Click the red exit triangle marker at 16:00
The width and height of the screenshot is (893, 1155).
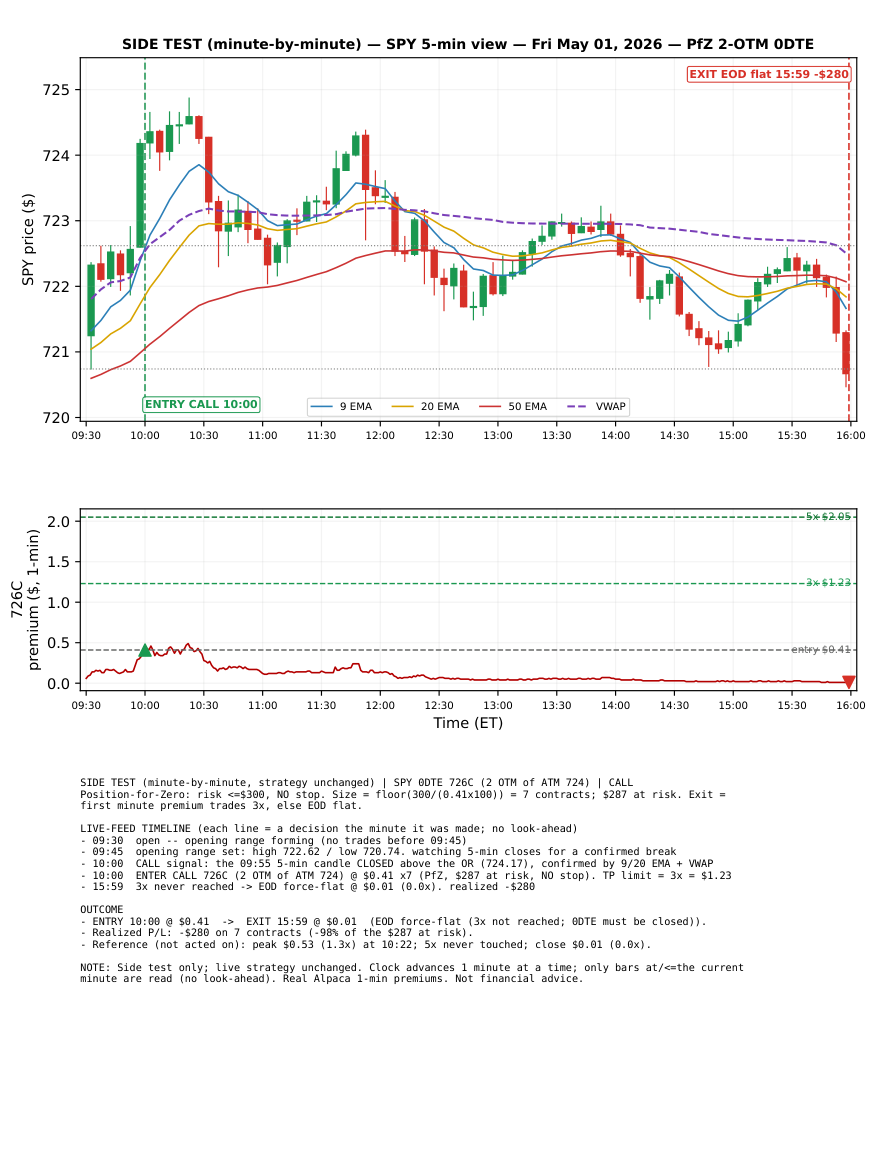(849, 682)
